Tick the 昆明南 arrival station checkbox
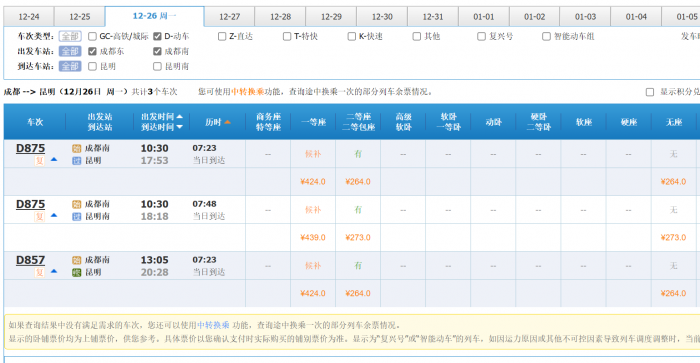700x363 pixels. point(157,67)
